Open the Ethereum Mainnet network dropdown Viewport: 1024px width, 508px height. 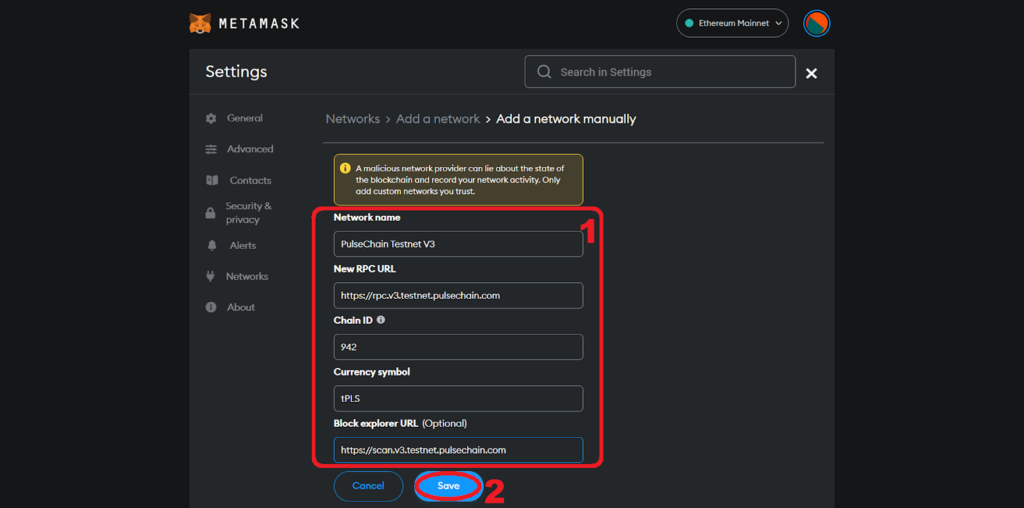click(x=732, y=23)
